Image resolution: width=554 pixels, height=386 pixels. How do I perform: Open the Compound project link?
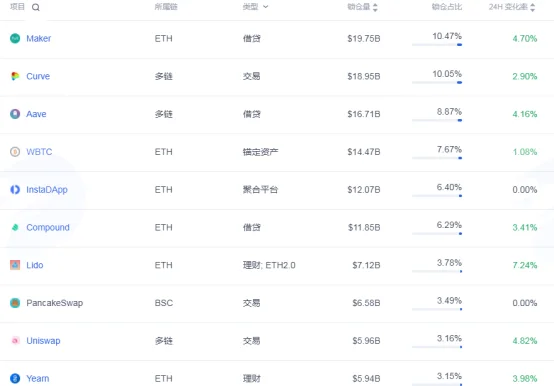point(48,227)
